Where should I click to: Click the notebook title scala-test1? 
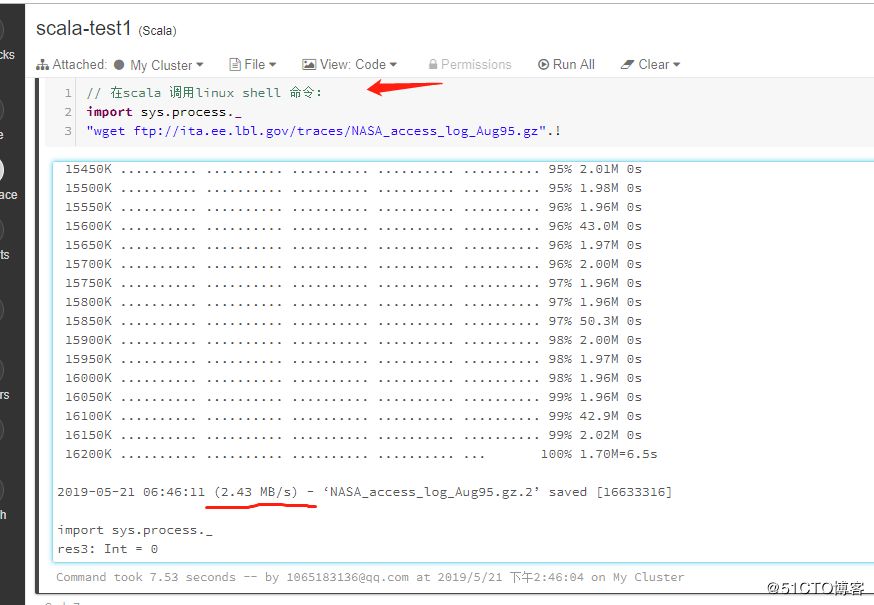84,28
